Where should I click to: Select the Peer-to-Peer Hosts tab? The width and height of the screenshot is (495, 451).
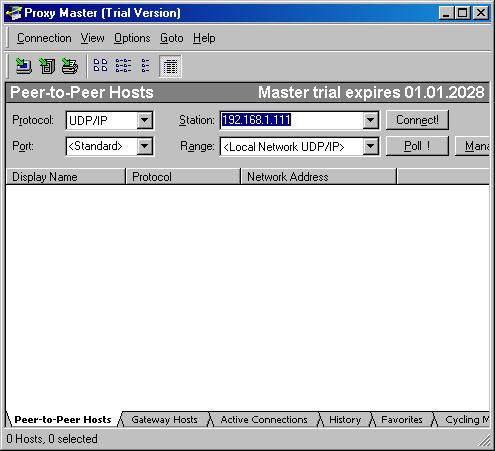(x=63, y=419)
